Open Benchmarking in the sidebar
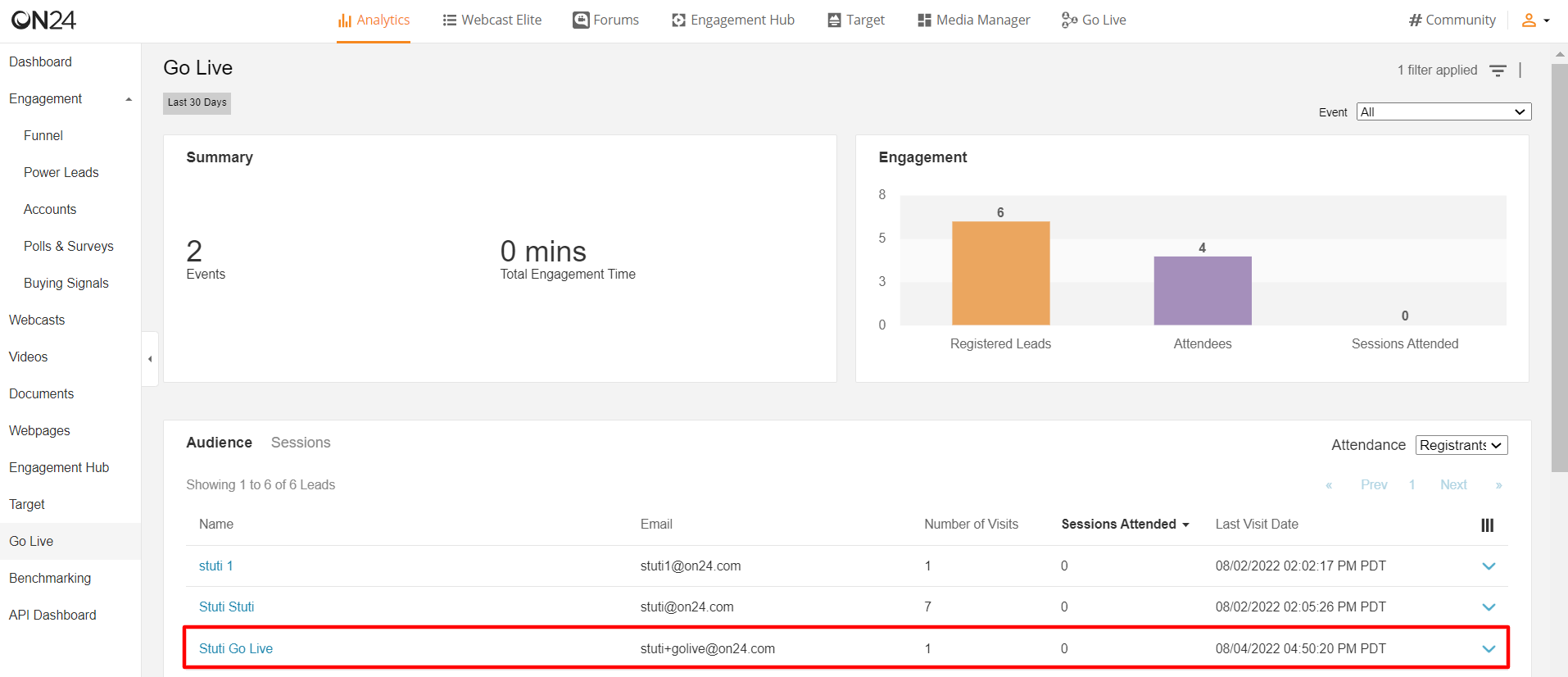The height and width of the screenshot is (677, 1568). point(50,578)
